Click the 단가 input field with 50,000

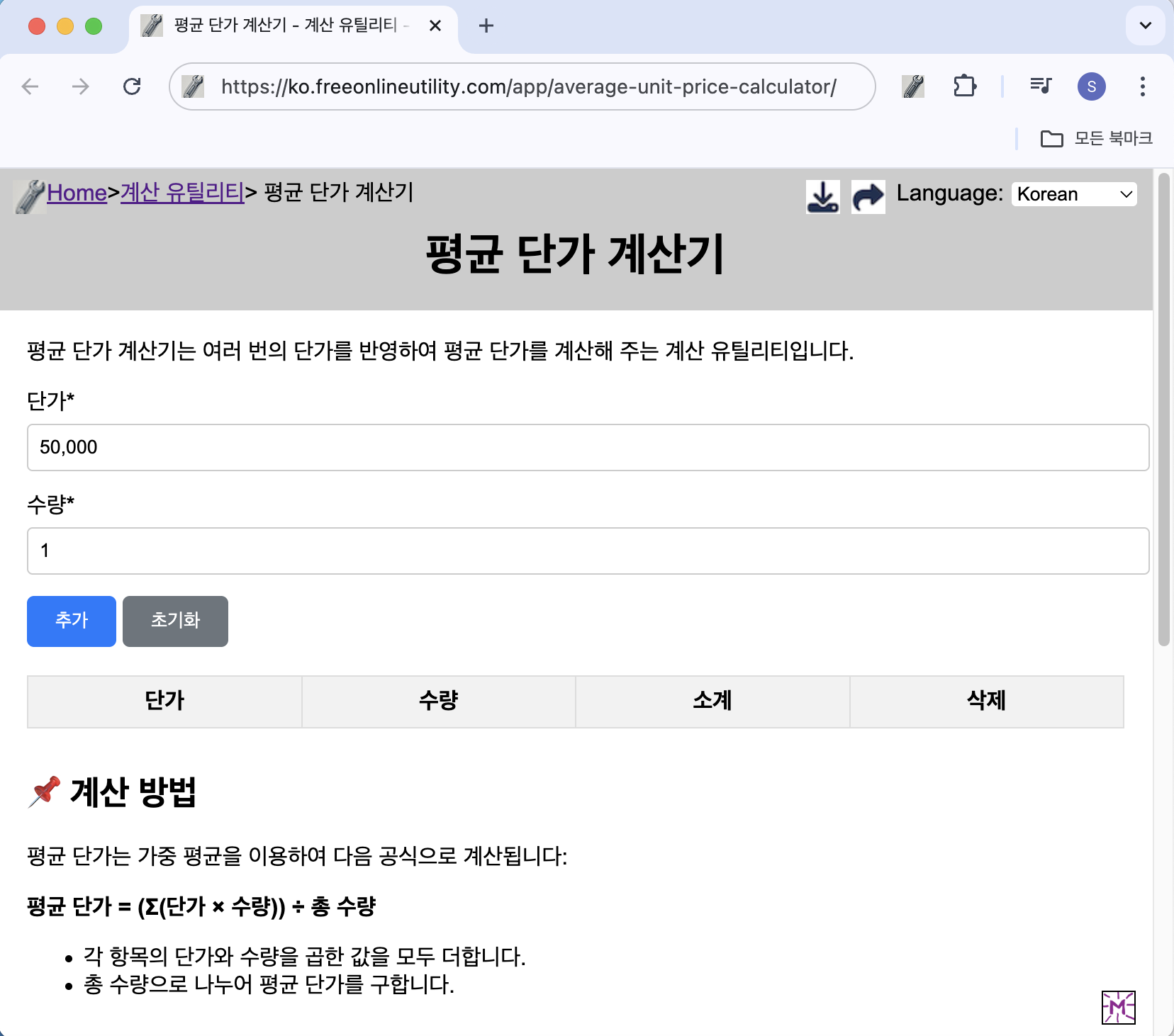pos(588,447)
